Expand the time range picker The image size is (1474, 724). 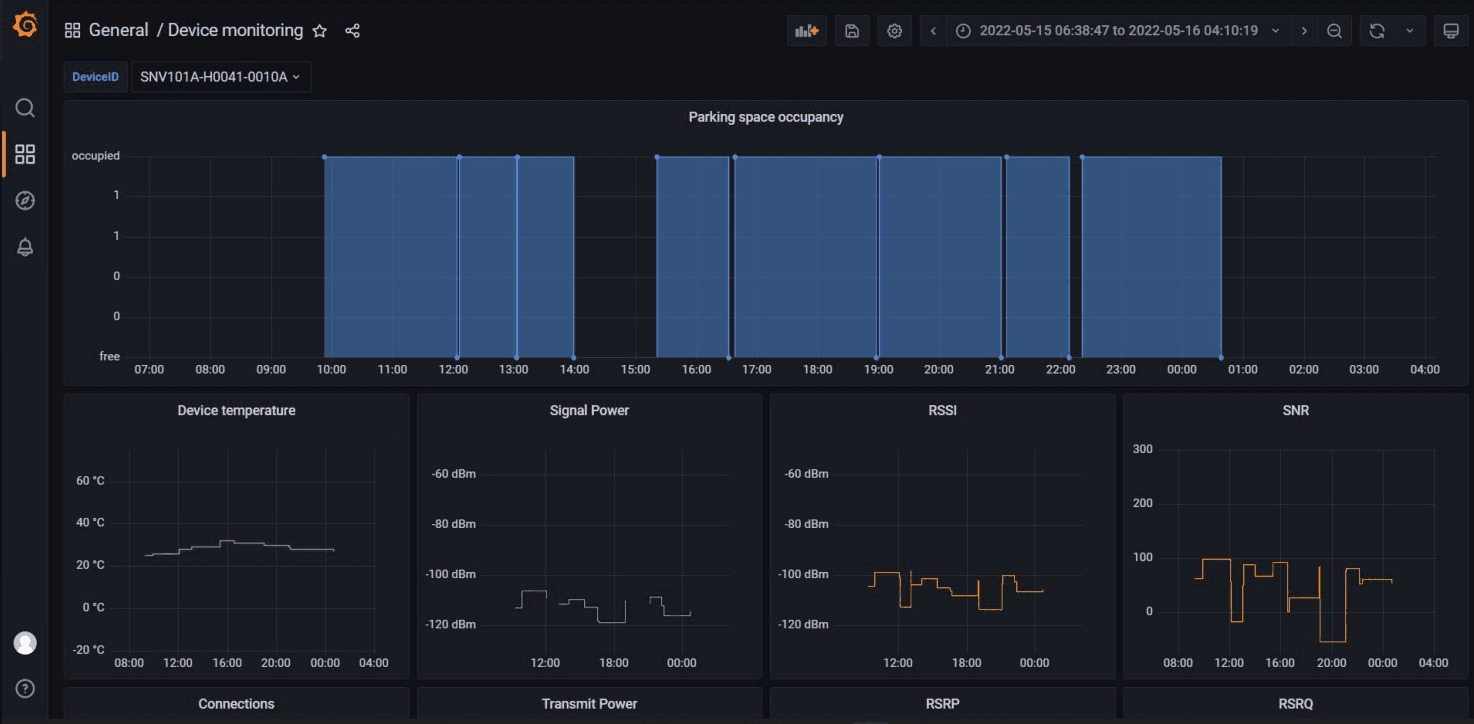point(1117,30)
